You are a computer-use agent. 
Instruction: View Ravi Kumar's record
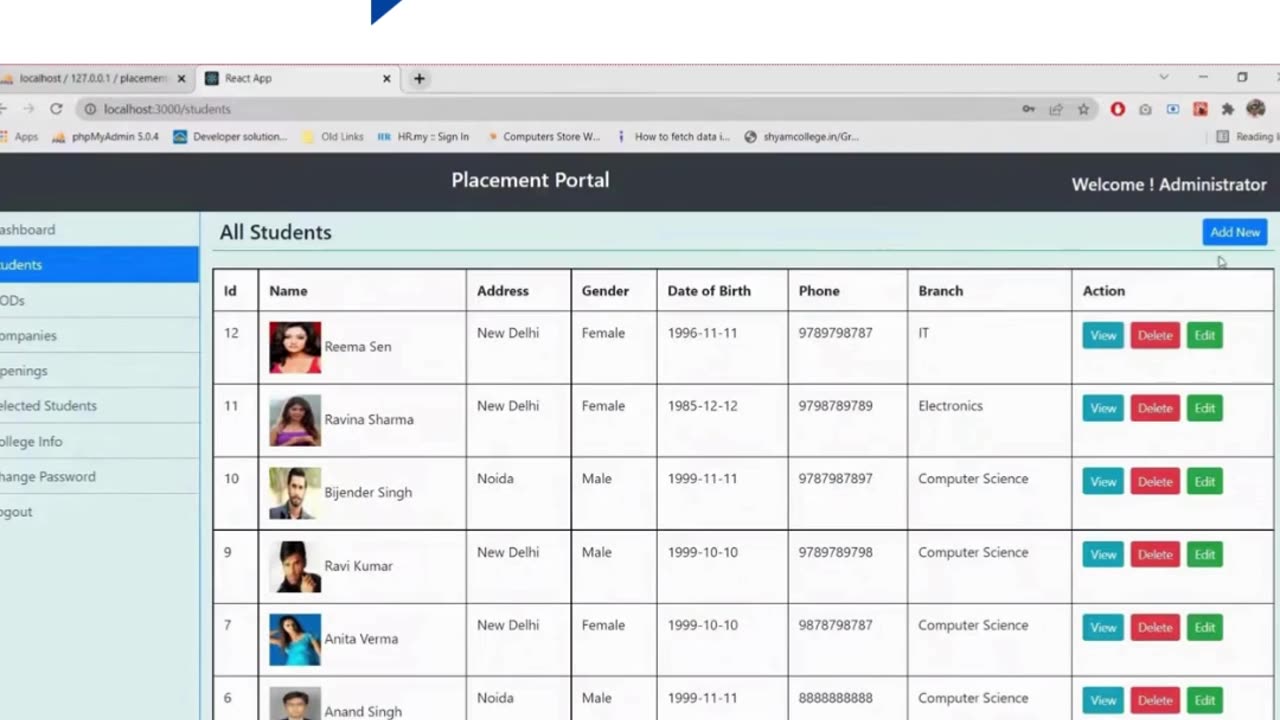click(x=1103, y=554)
